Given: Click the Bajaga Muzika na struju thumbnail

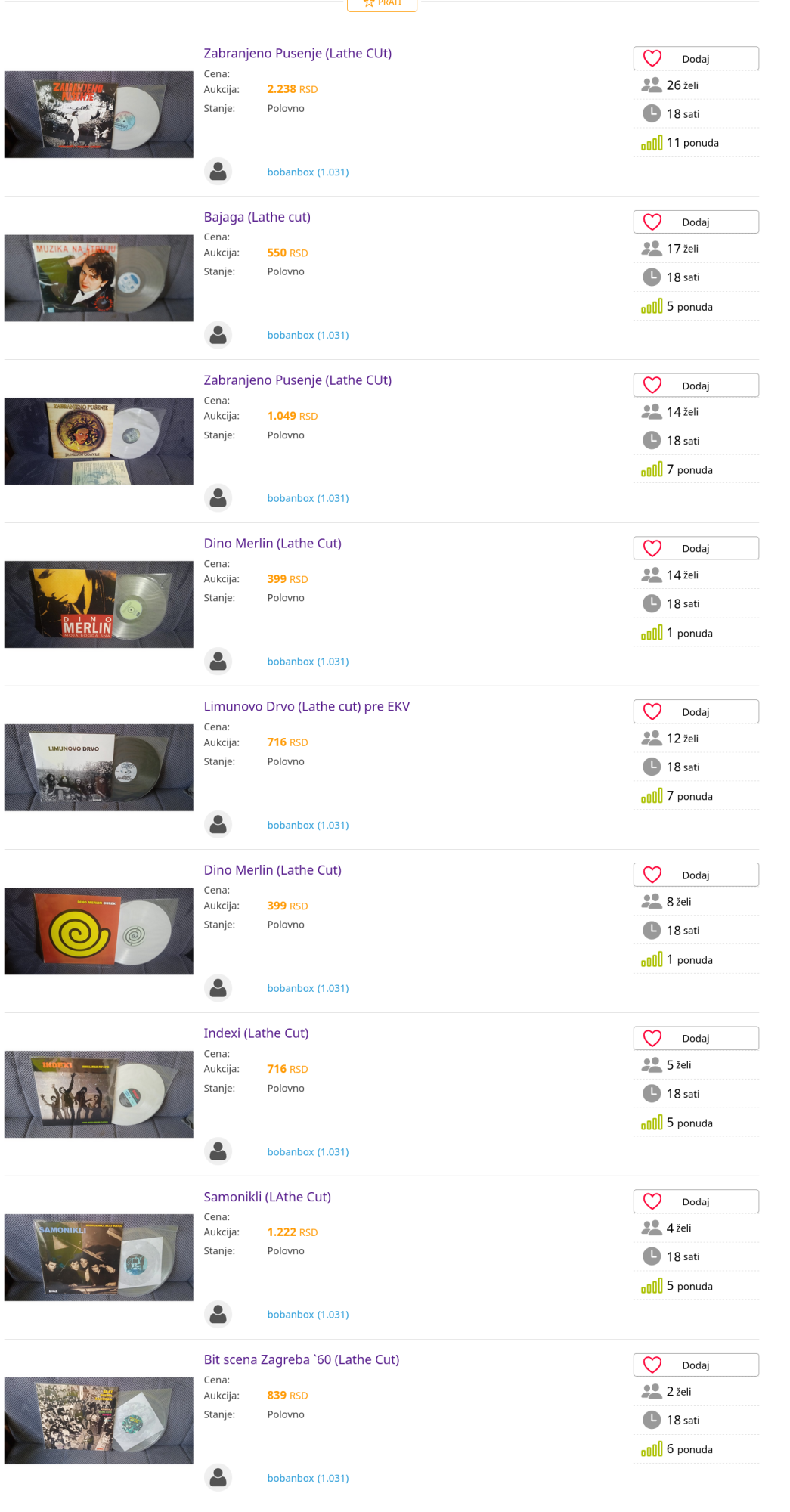Looking at the screenshot, I should pyautogui.click(x=99, y=277).
